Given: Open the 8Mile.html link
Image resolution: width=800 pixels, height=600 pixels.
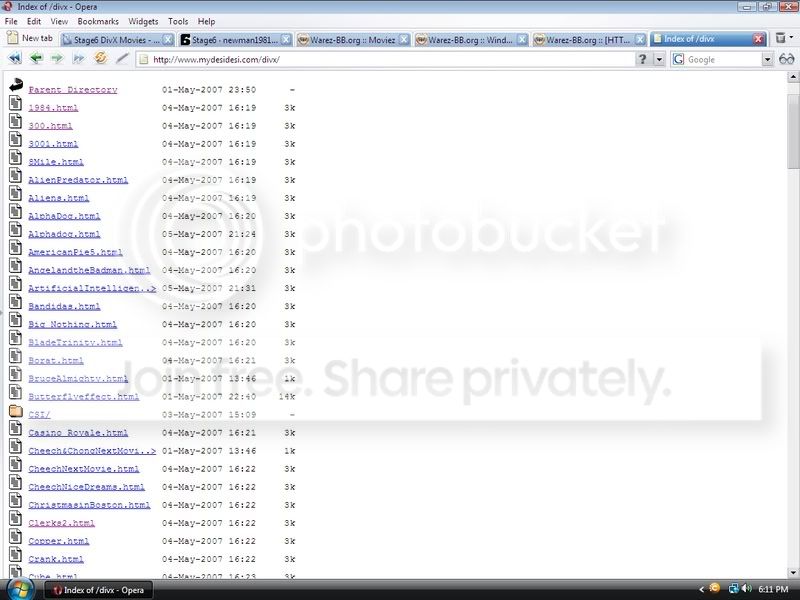Looking at the screenshot, I should (x=56, y=162).
